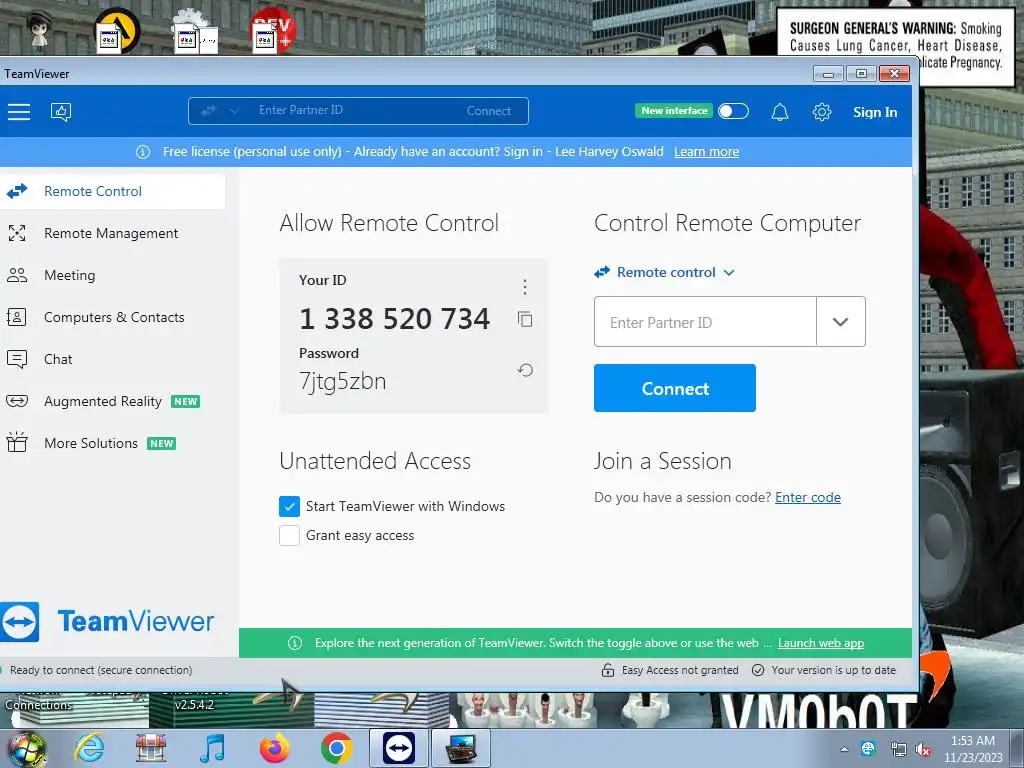Refresh the password with the regenerate icon
Image resolution: width=1024 pixels, height=768 pixels.
click(525, 370)
